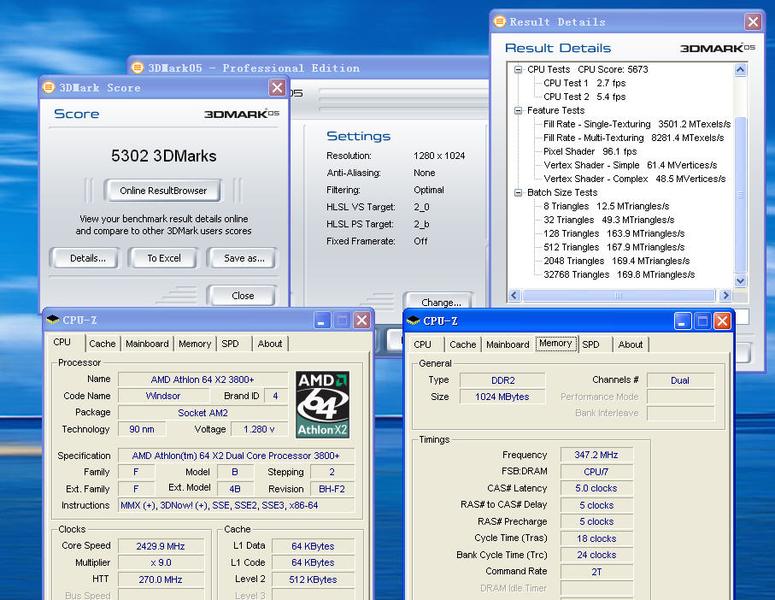The width and height of the screenshot is (775, 600).
Task: Click the processor Name field AMD Athlon 64 X2 3800+
Action: pyautogui.click(x=203, y=380)
